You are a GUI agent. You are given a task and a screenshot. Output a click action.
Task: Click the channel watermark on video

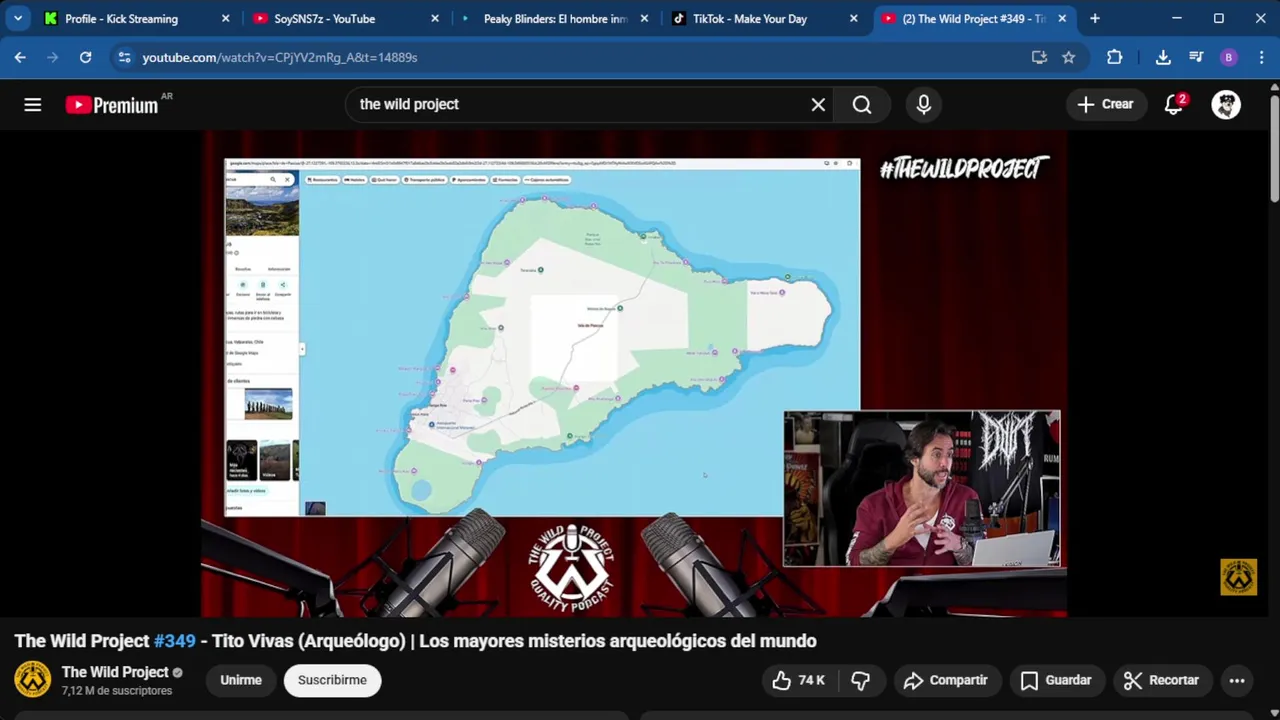coord(1238,577)
